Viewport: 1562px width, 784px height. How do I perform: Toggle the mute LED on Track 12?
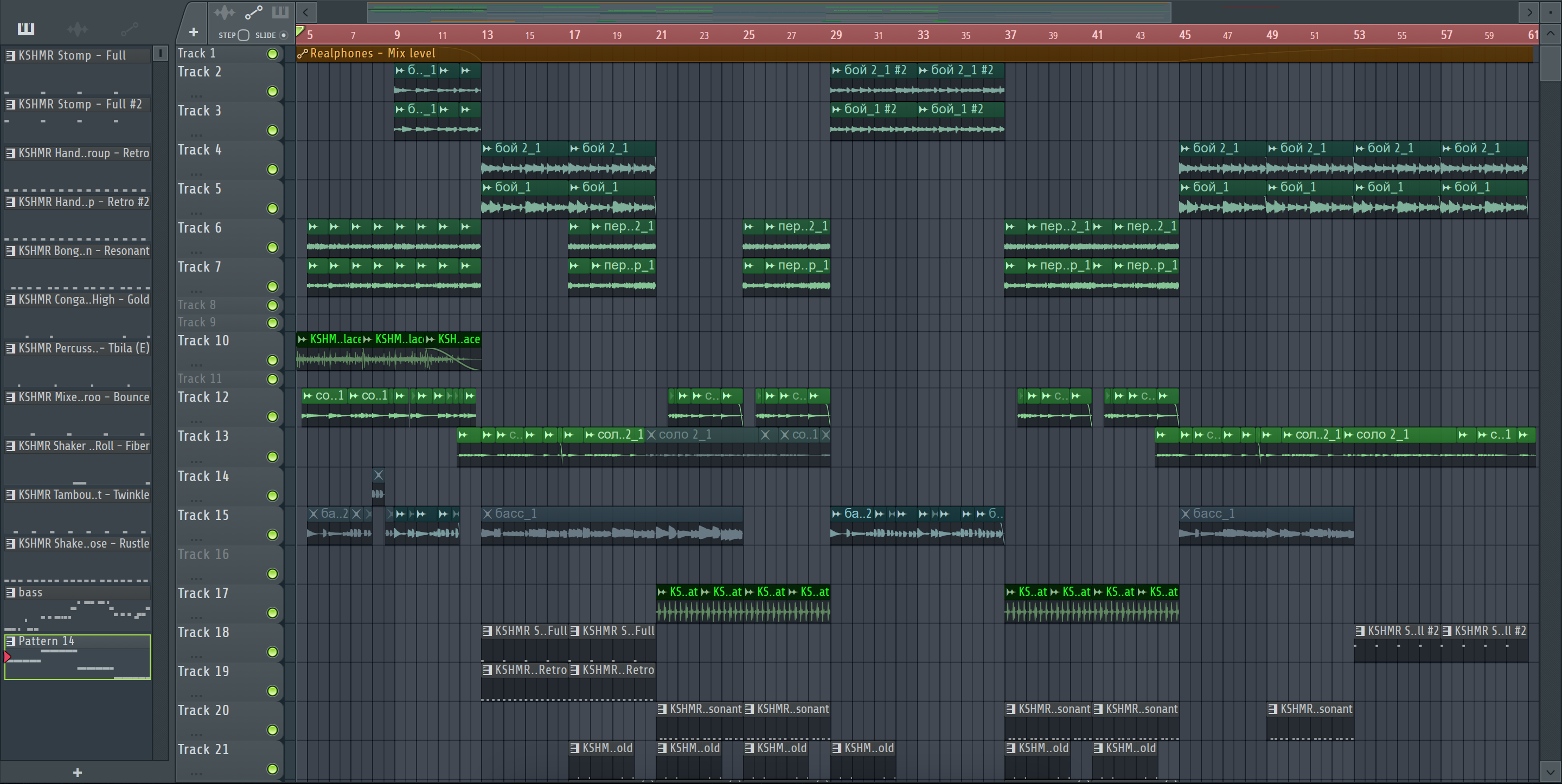[x=273, y=416]
